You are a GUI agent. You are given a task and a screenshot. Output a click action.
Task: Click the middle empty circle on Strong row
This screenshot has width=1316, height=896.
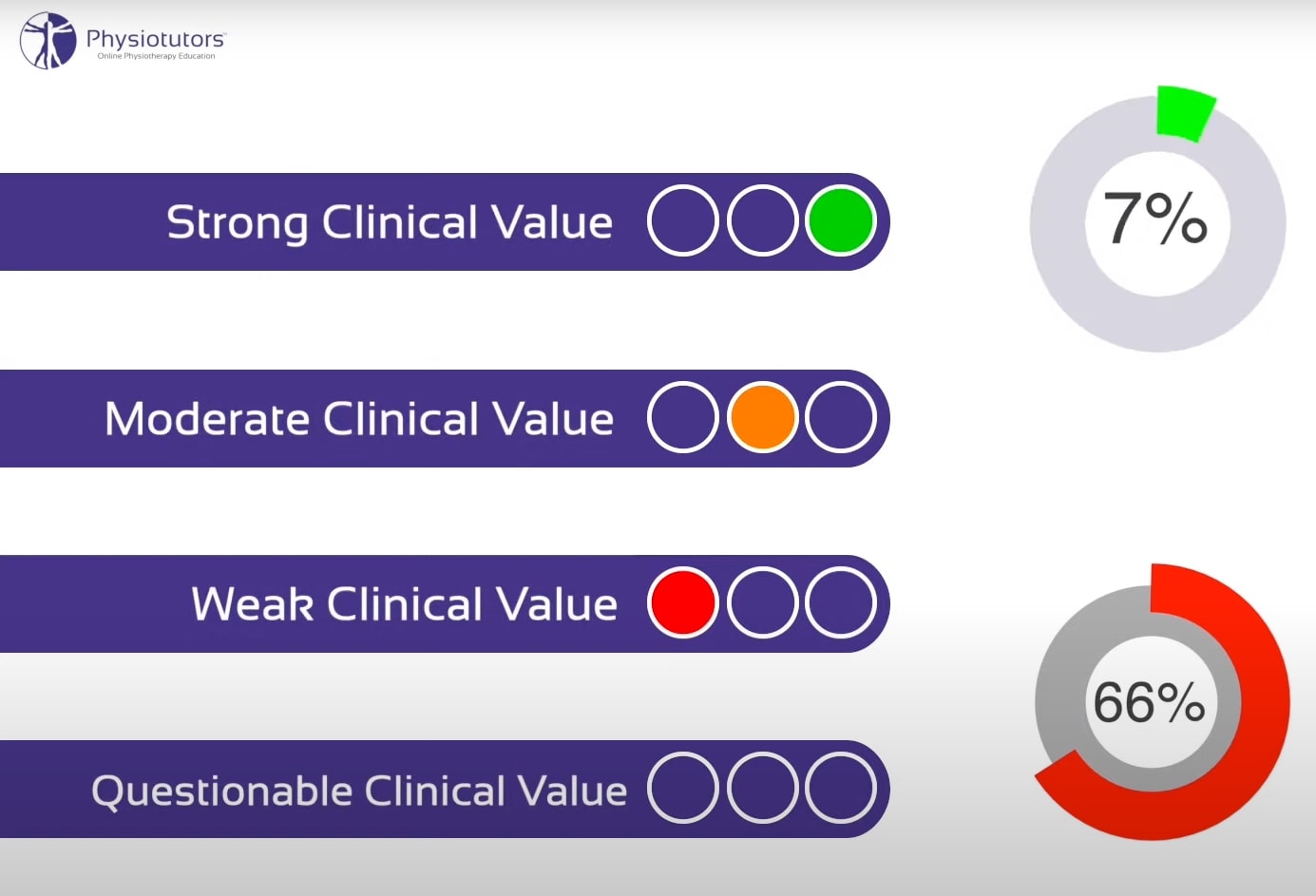coord(762,220)
